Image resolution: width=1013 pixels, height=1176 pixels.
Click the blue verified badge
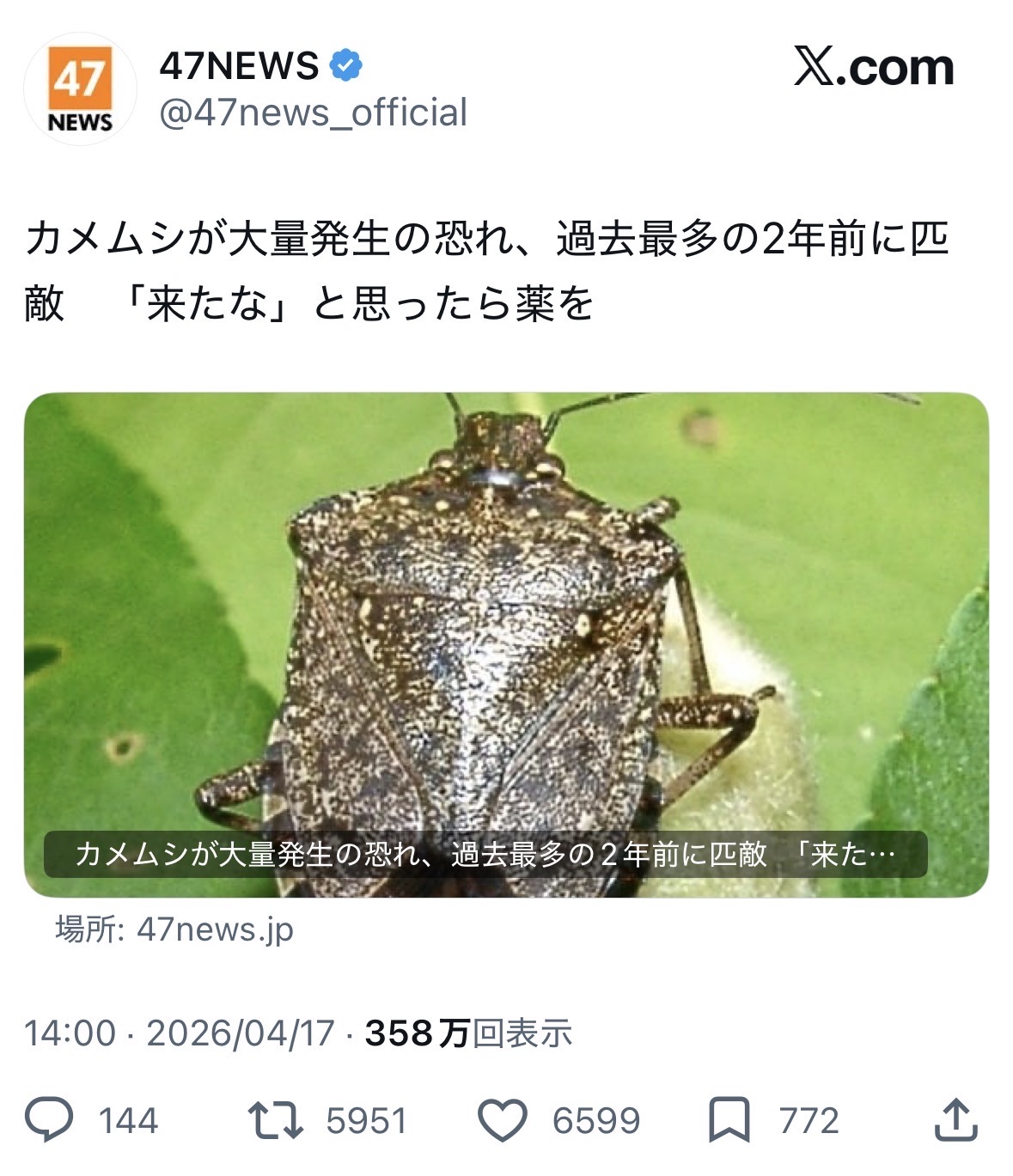pyautogui.click(x=345, y=65)
